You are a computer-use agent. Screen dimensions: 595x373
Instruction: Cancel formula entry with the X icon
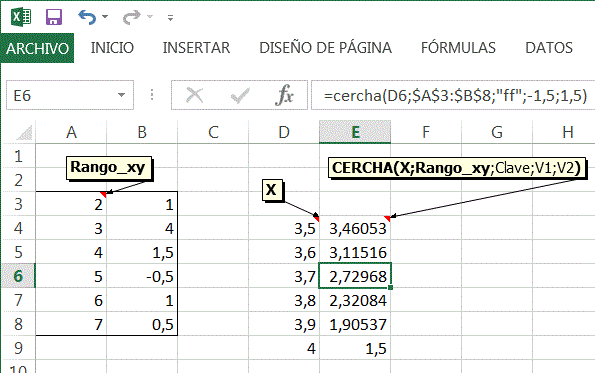point(195,95)
